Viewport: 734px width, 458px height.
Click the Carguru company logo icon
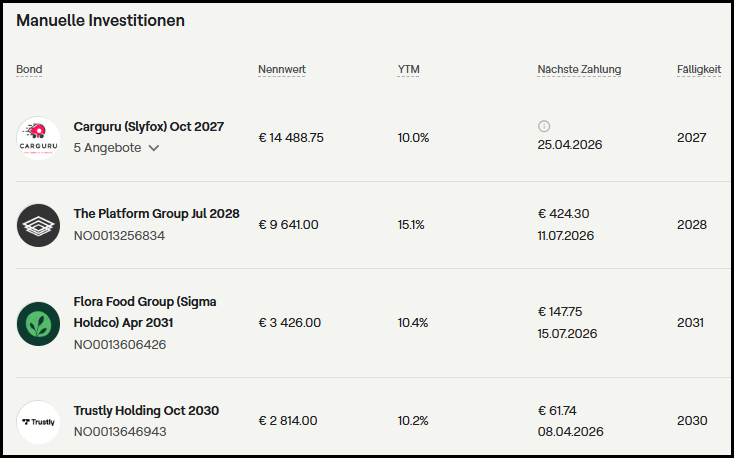tap(39, 138)
